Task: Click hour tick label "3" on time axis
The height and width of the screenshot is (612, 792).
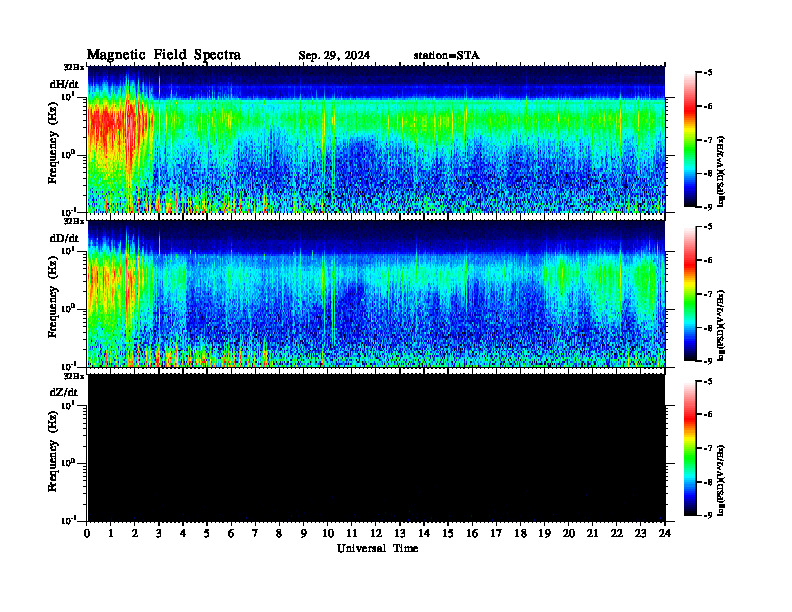Action: pyautogui.click(x=159, y=534)
